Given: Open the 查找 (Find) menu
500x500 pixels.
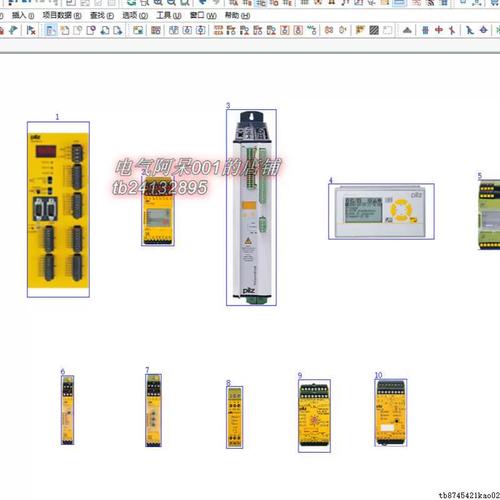Looking at the screenshot, I should pyautogui.click(x=102, y=15).
